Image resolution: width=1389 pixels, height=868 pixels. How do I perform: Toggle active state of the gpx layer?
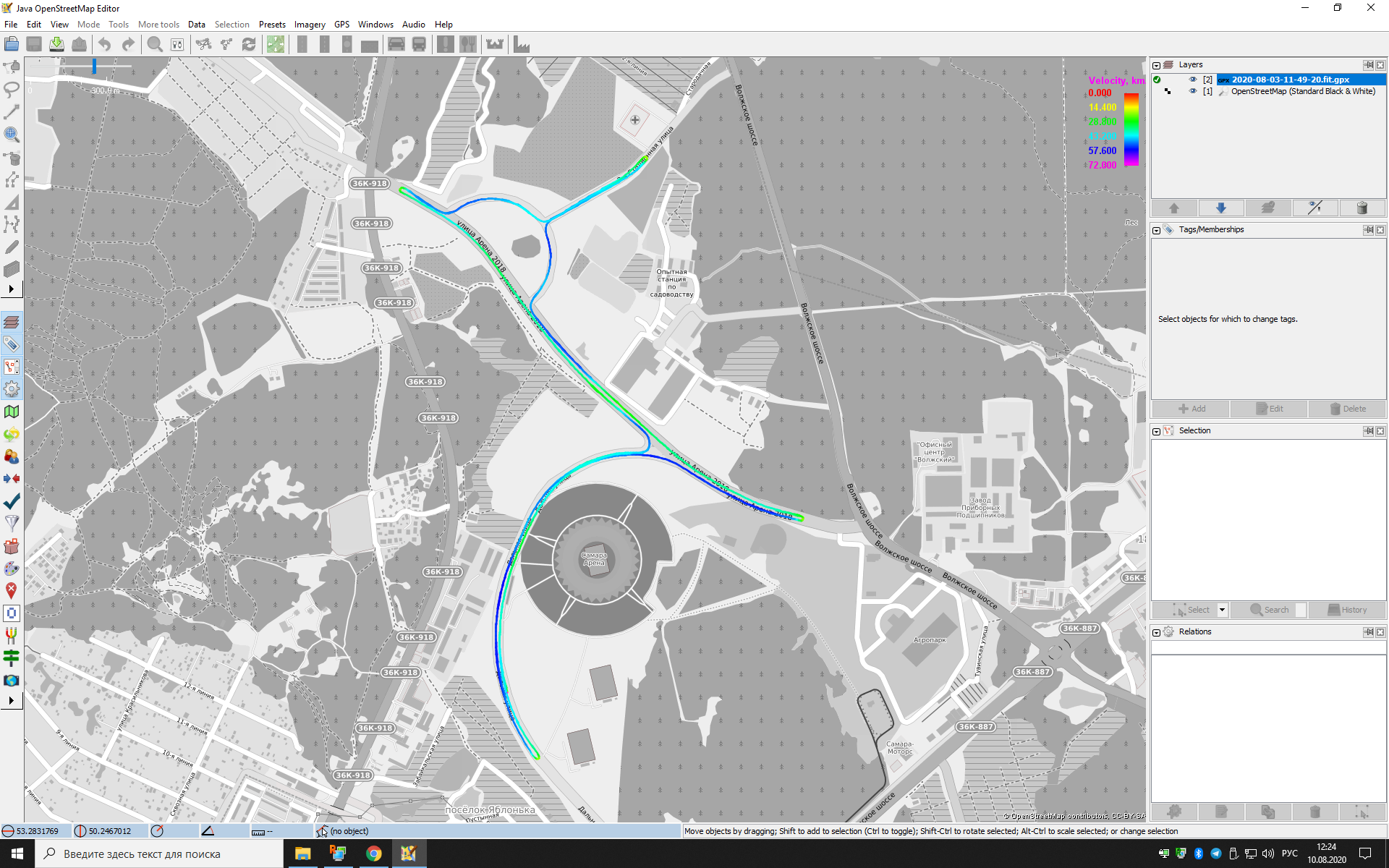tap(1157, 80)
